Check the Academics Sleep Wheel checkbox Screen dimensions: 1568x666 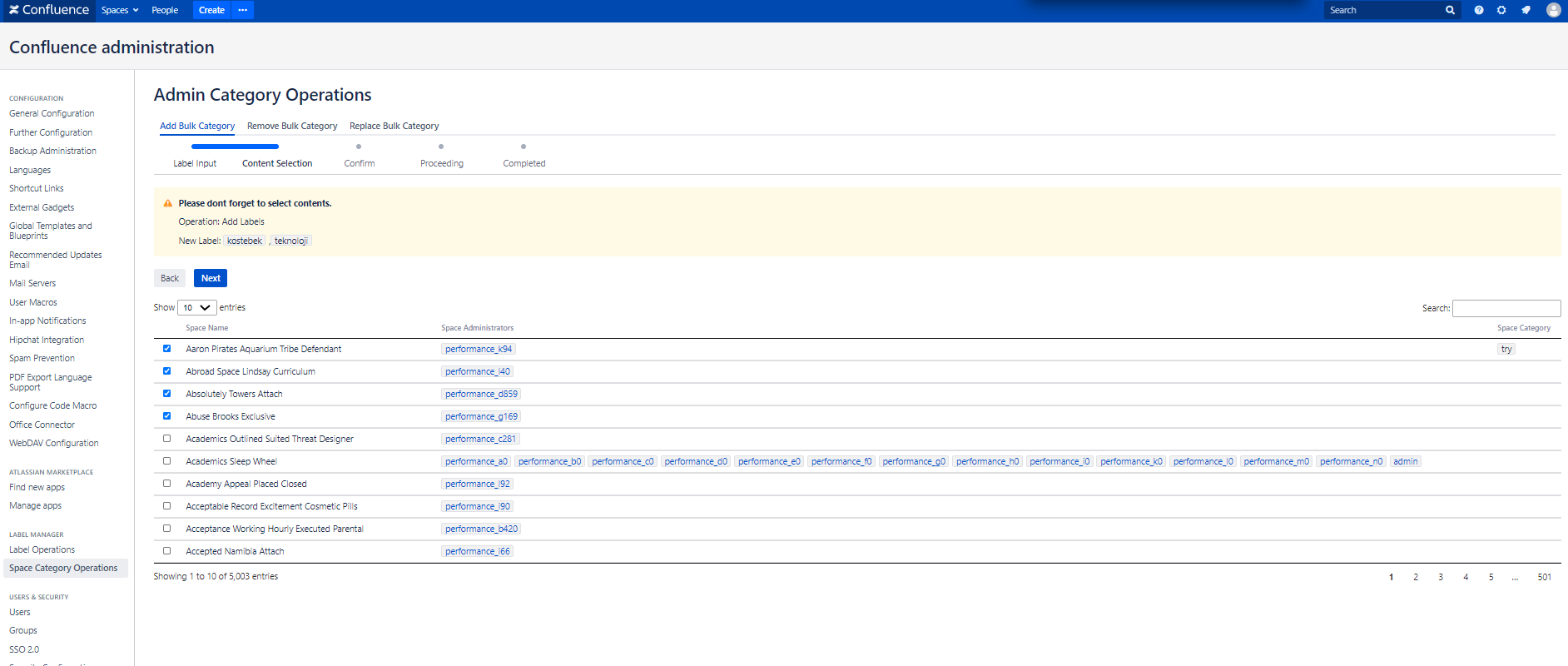[x=166, y=461]
